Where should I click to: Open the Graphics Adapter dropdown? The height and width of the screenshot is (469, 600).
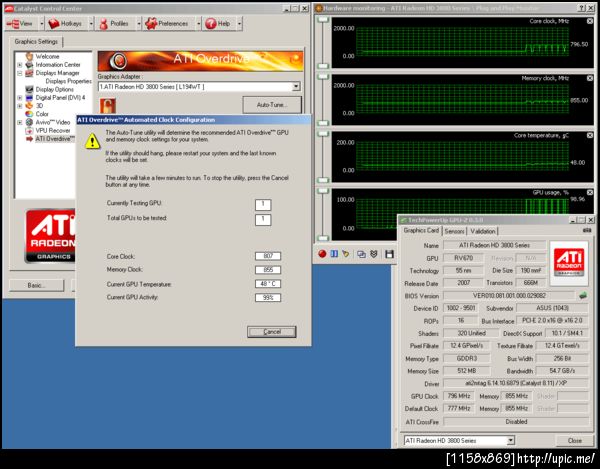click(x=295, y=87)
